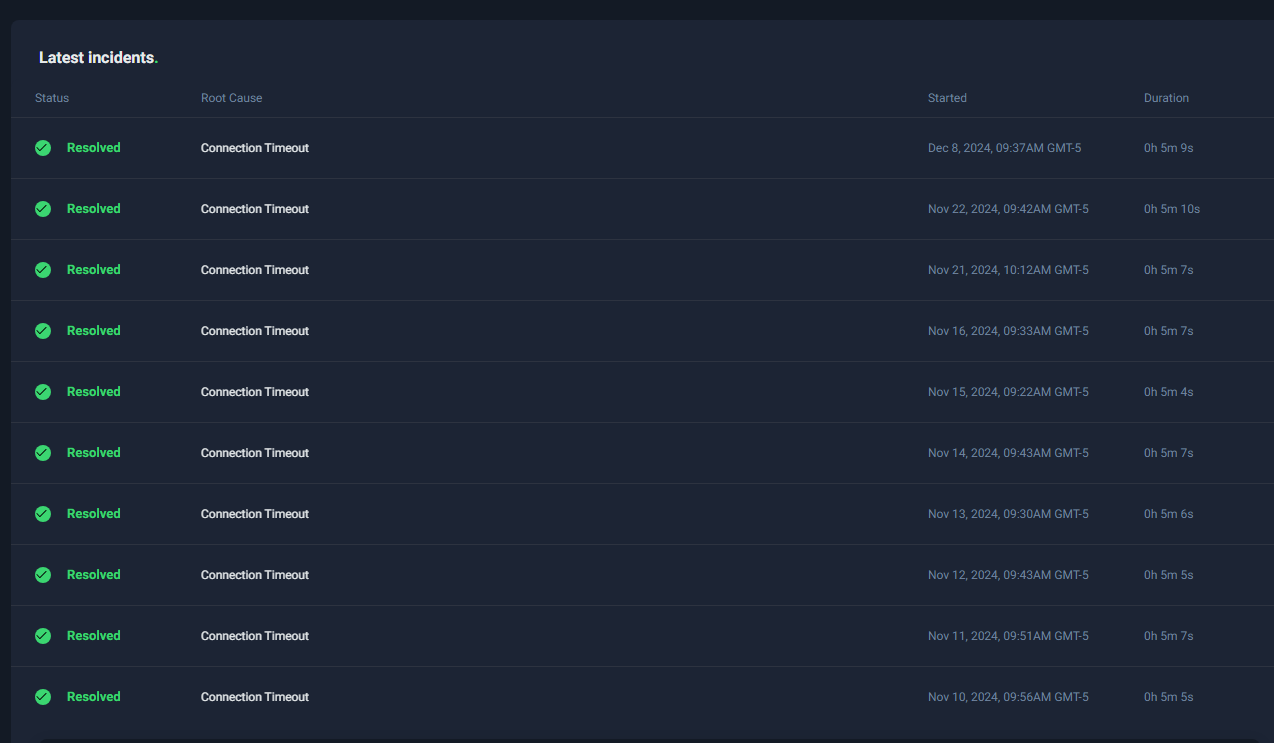The height and width of the screenshot is (743, 1274).
Task: Click the green check icon for Nov 15 incident
Action: (43, 392)
